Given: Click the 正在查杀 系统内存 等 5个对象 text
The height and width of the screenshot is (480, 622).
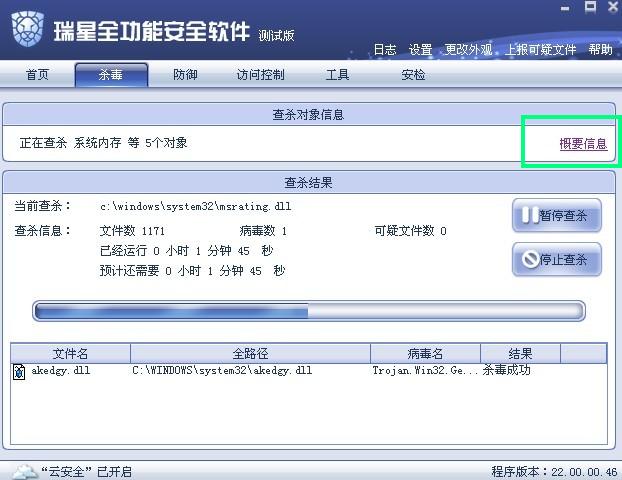Looking at the screenshot, I should pos(104,143).
